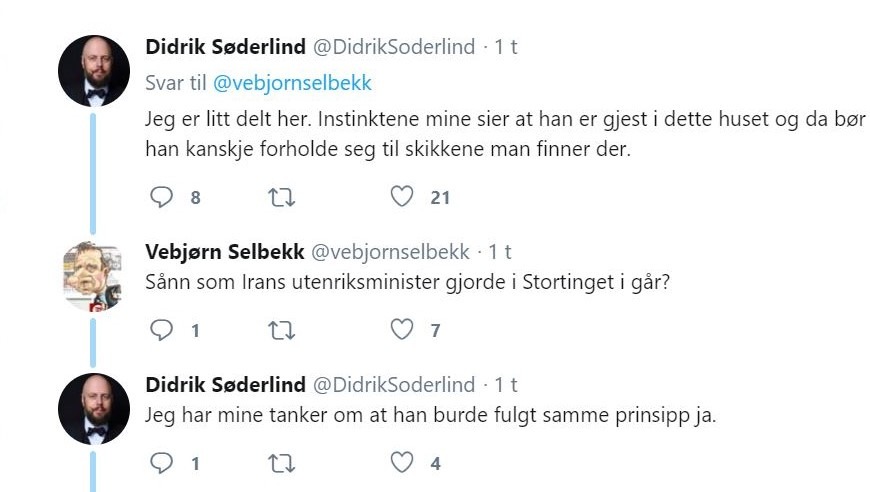Retweet Vebjørn Selbekk's tweet about Irans utenriksminister

(x=283, y=329)
